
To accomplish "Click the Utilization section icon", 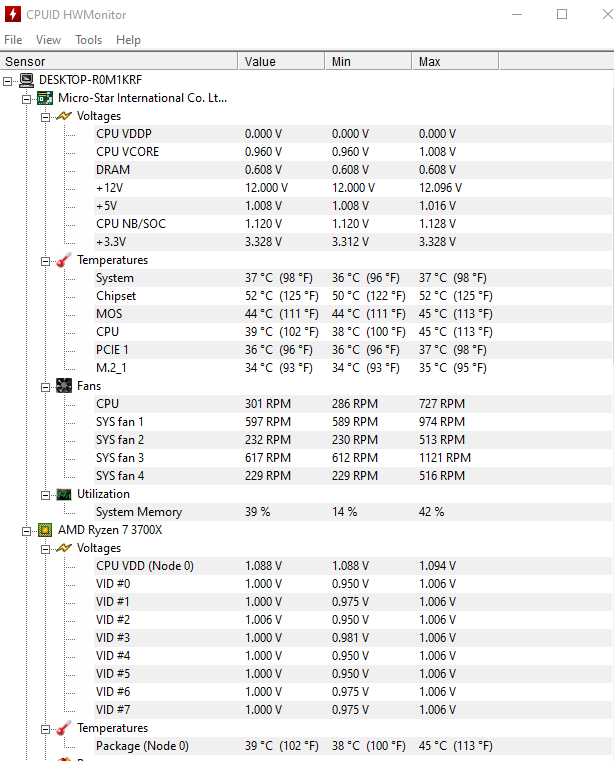I will tap(63, 494).
